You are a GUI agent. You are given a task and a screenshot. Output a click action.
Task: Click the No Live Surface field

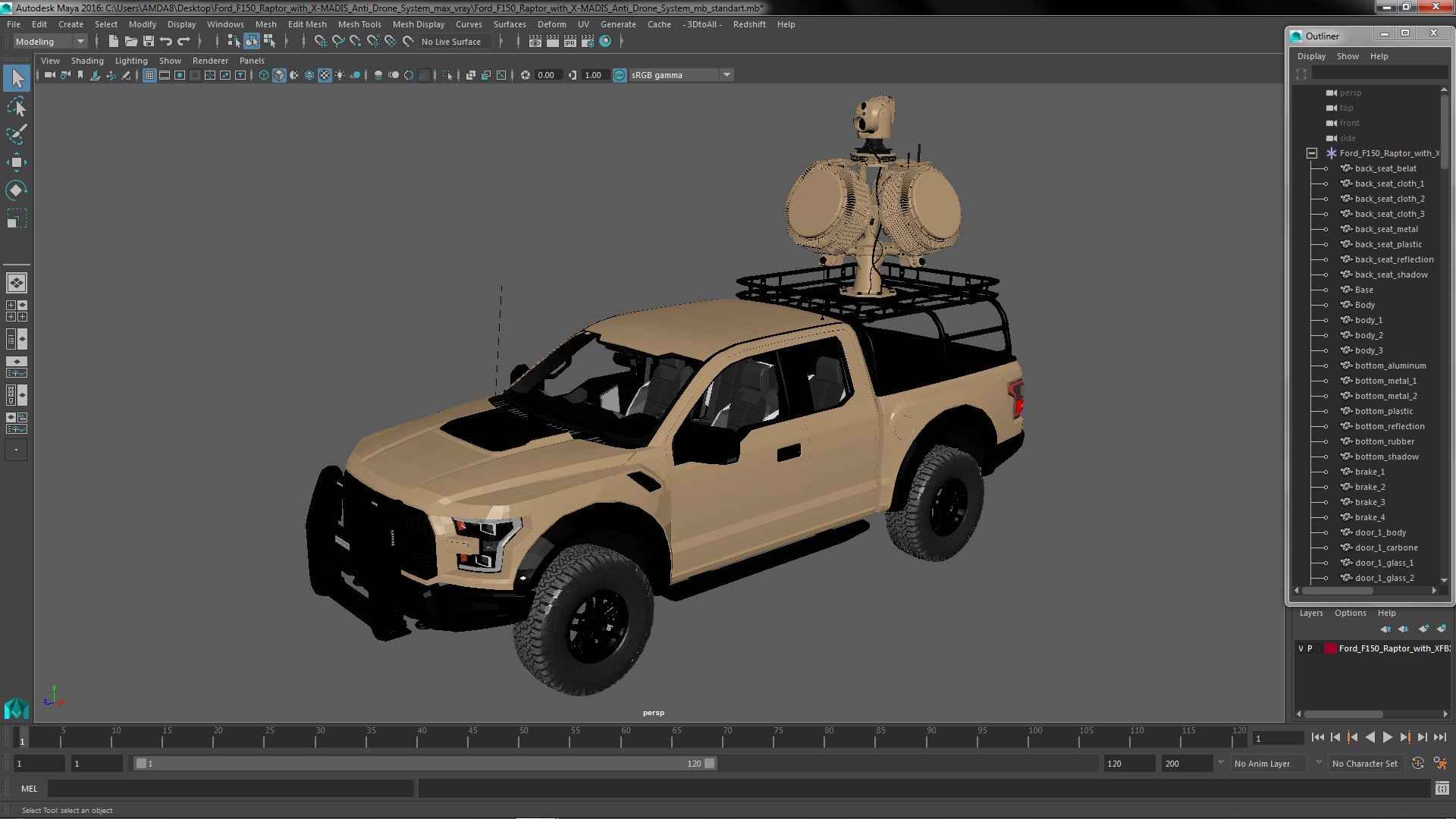[455, 42]
